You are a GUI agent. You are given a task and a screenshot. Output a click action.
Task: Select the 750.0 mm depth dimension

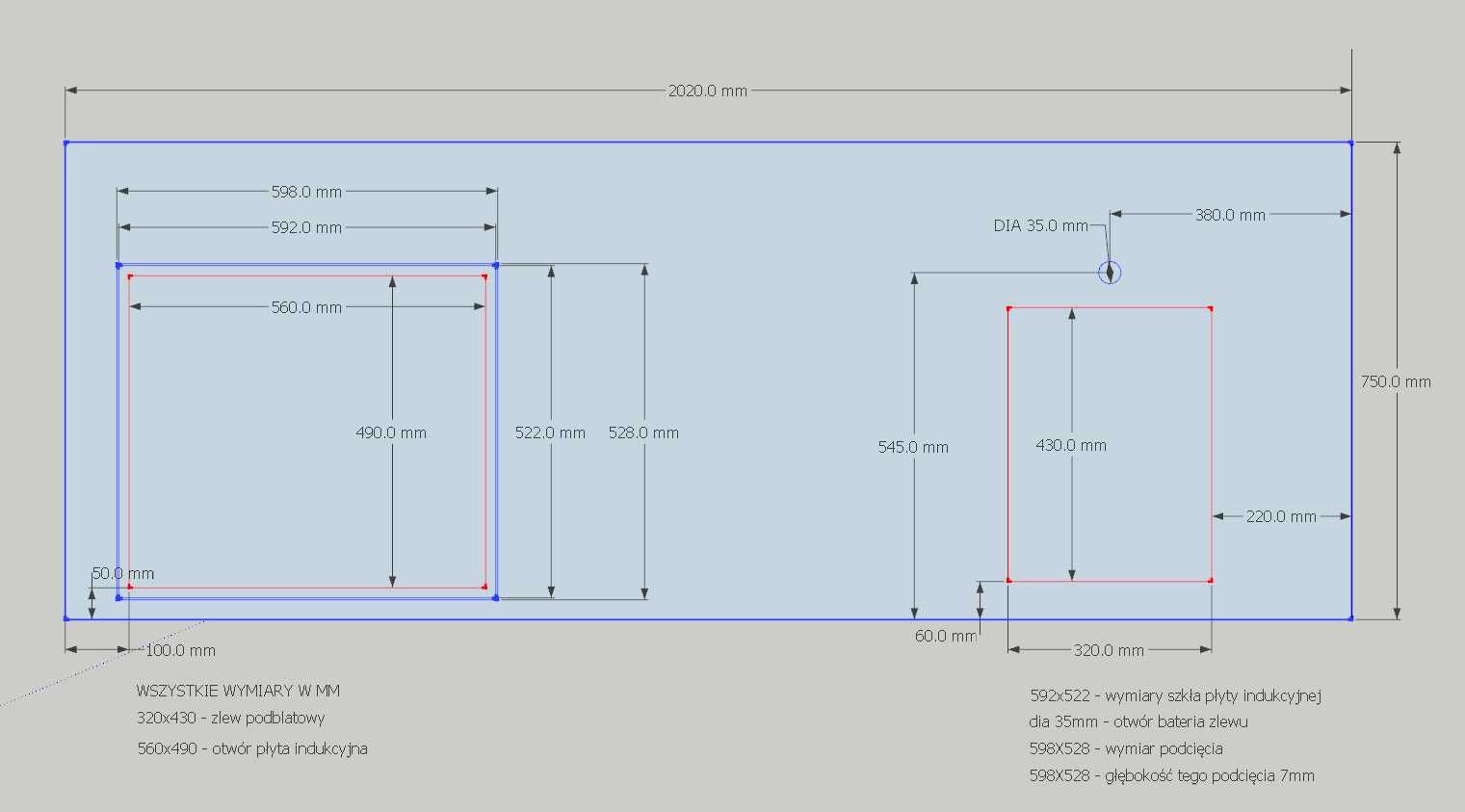pyautogui.click(x=1396, y=381)
